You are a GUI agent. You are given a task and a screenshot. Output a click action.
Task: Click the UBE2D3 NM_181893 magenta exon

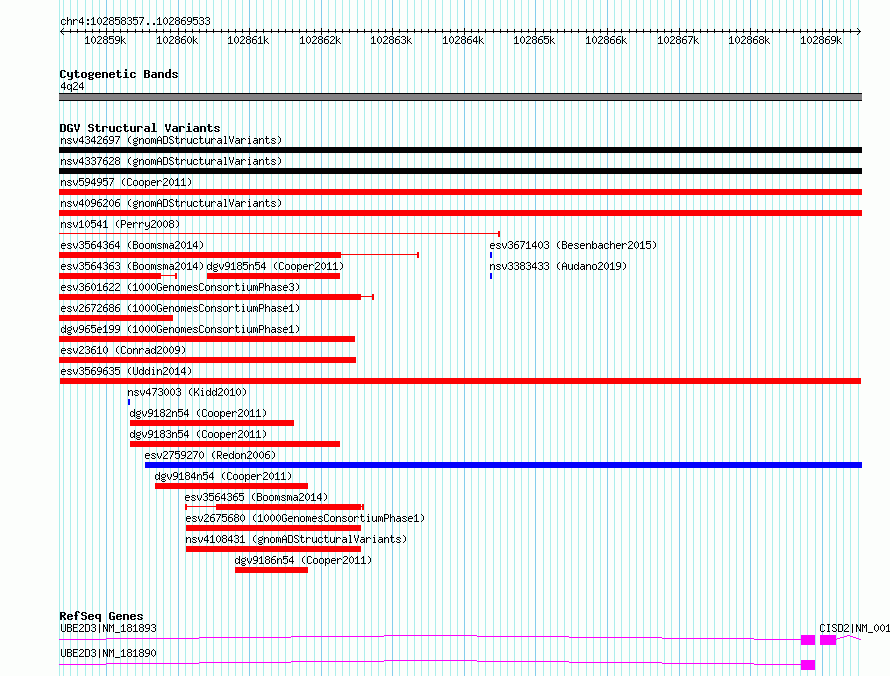[808, 640]
